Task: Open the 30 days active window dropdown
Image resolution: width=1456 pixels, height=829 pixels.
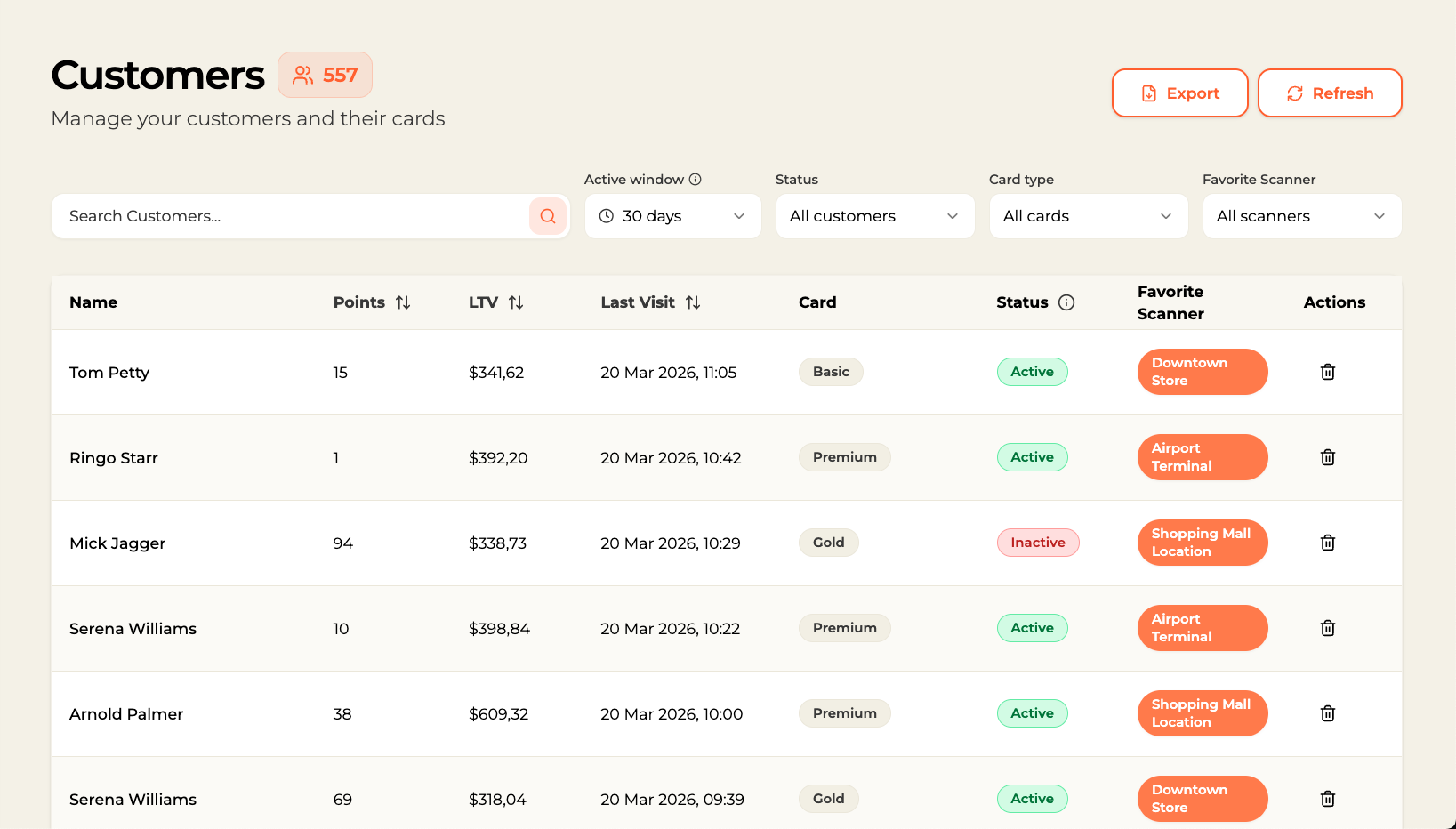Action: pyautogui.click(x=672, y=216)
